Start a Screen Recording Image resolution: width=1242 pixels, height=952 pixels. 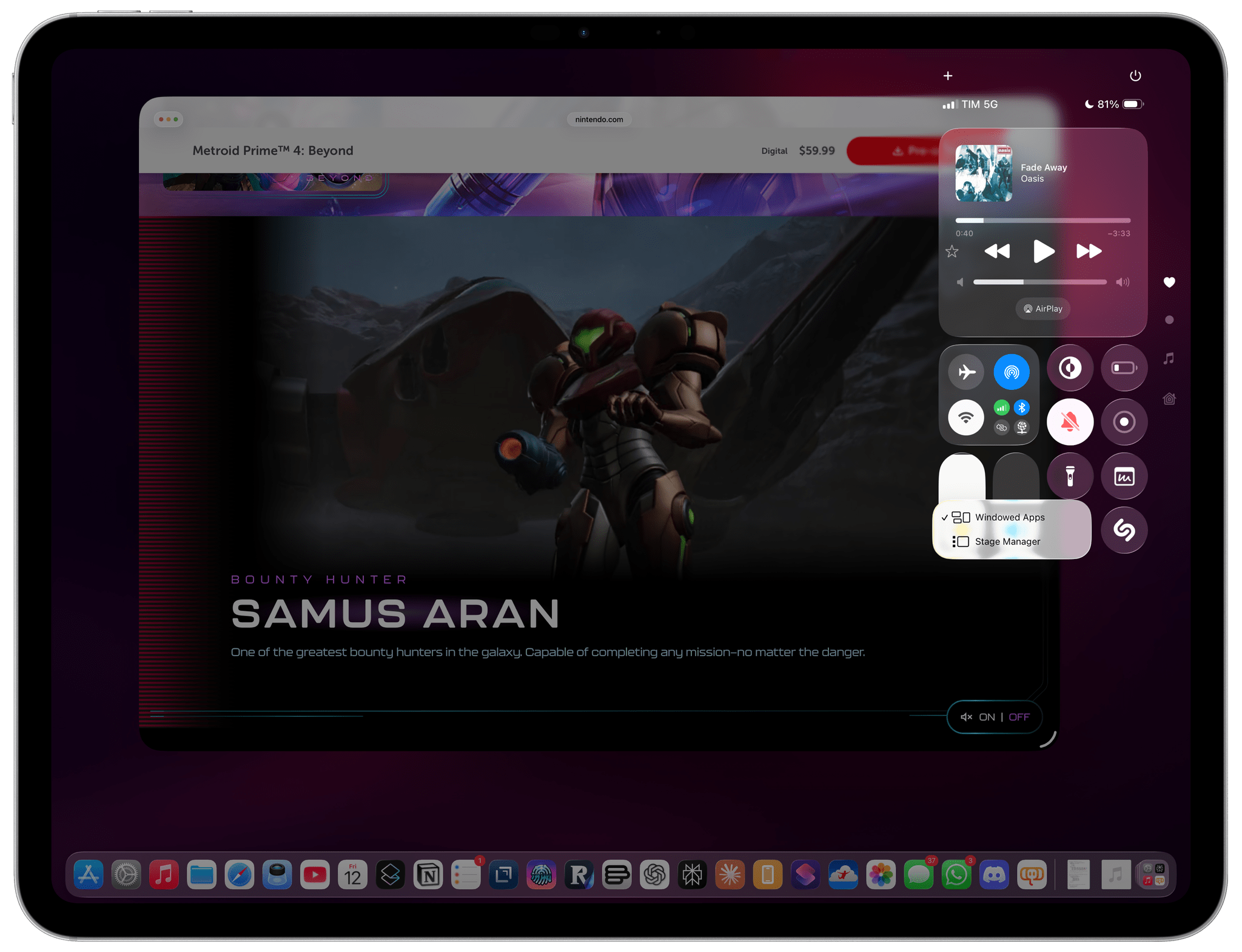click(x=1124, y=421)
